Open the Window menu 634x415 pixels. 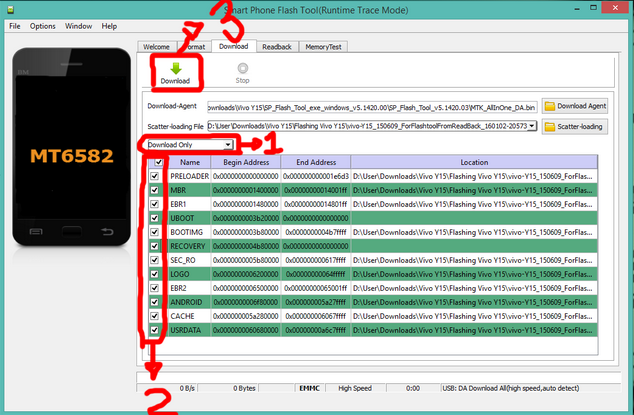click(78, 26)
